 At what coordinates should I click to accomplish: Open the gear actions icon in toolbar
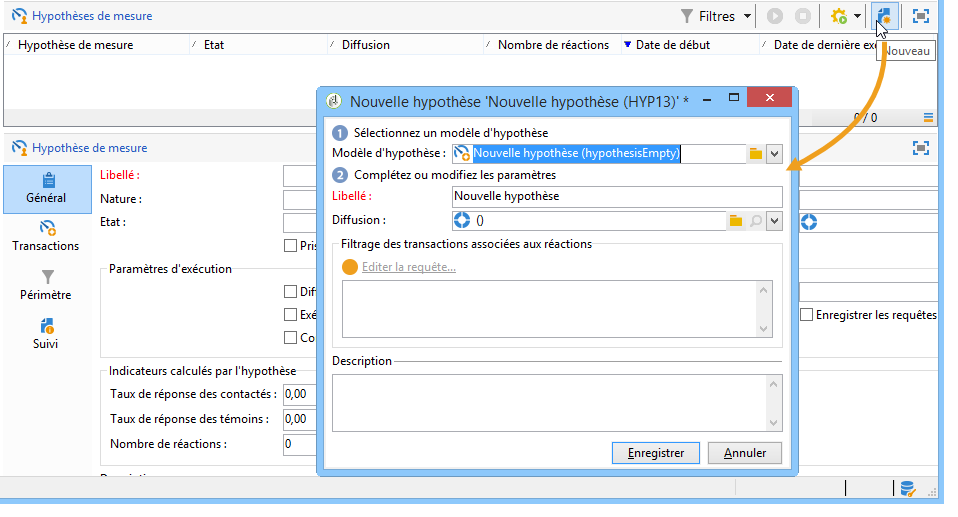point(839,16)
